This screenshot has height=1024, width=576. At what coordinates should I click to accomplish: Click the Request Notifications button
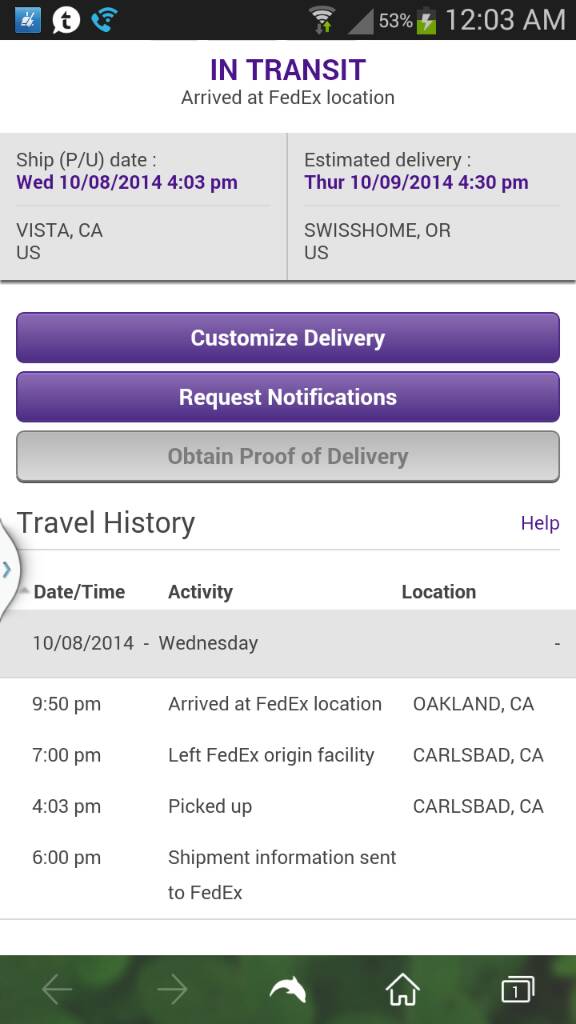(288, 397)
